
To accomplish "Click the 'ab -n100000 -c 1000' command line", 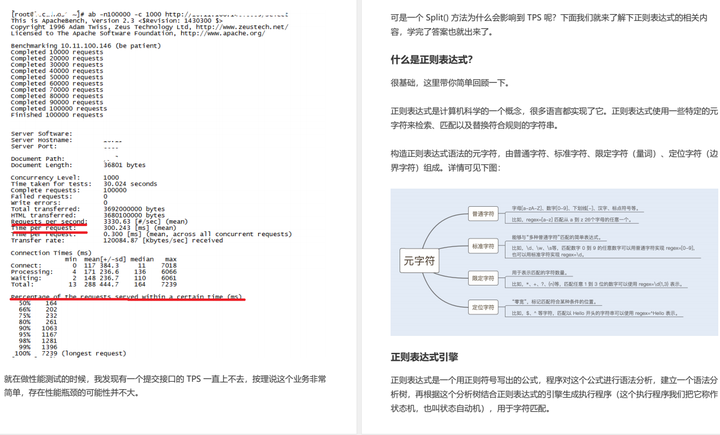I will (150, 14).
